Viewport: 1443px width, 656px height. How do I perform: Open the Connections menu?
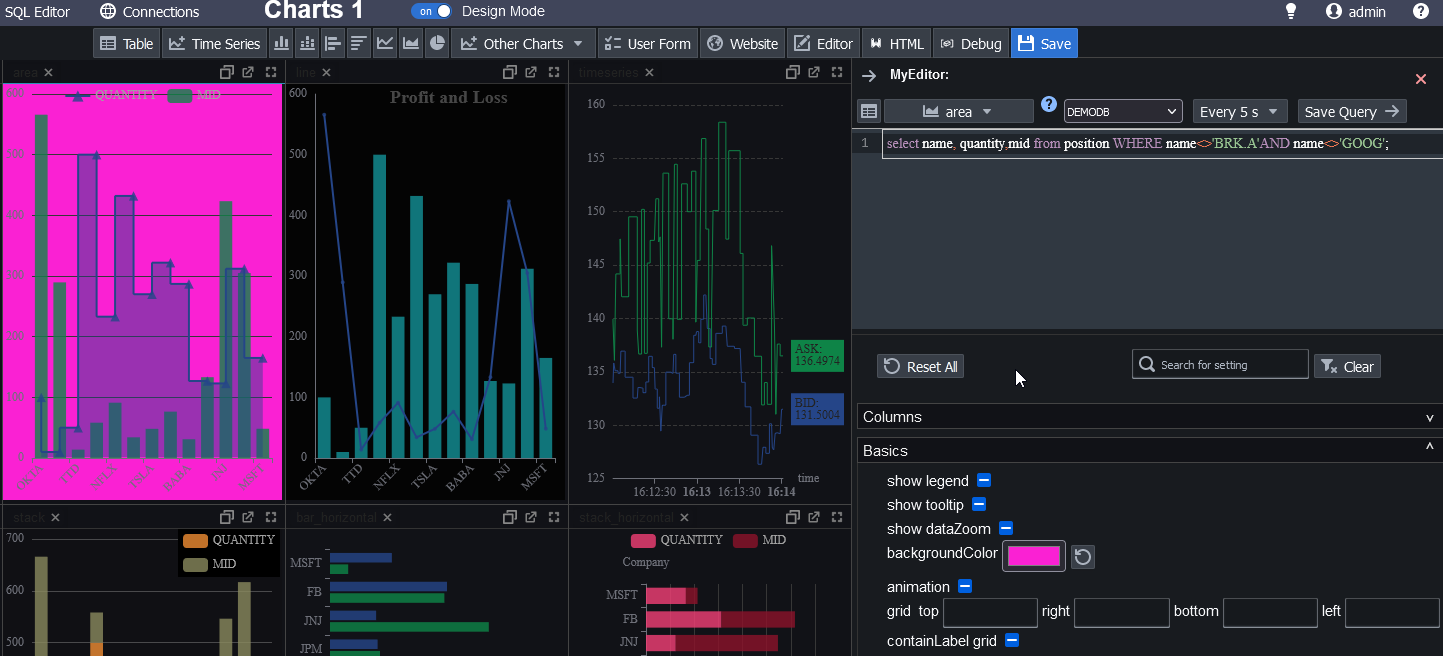(150, 12)
